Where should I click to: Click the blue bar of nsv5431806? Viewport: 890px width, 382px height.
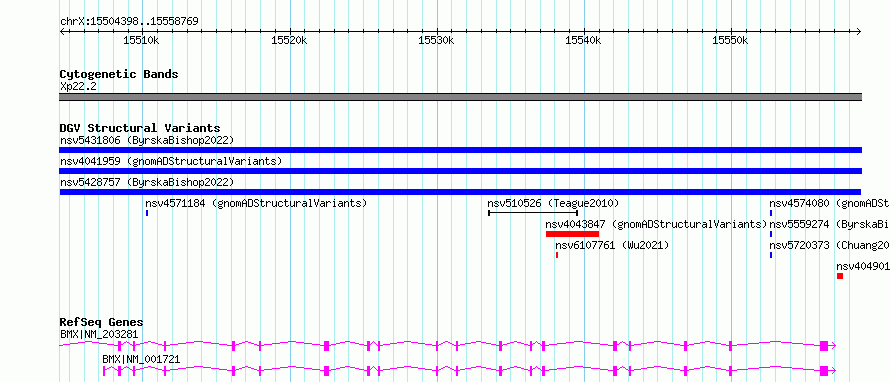pos(460,150)
